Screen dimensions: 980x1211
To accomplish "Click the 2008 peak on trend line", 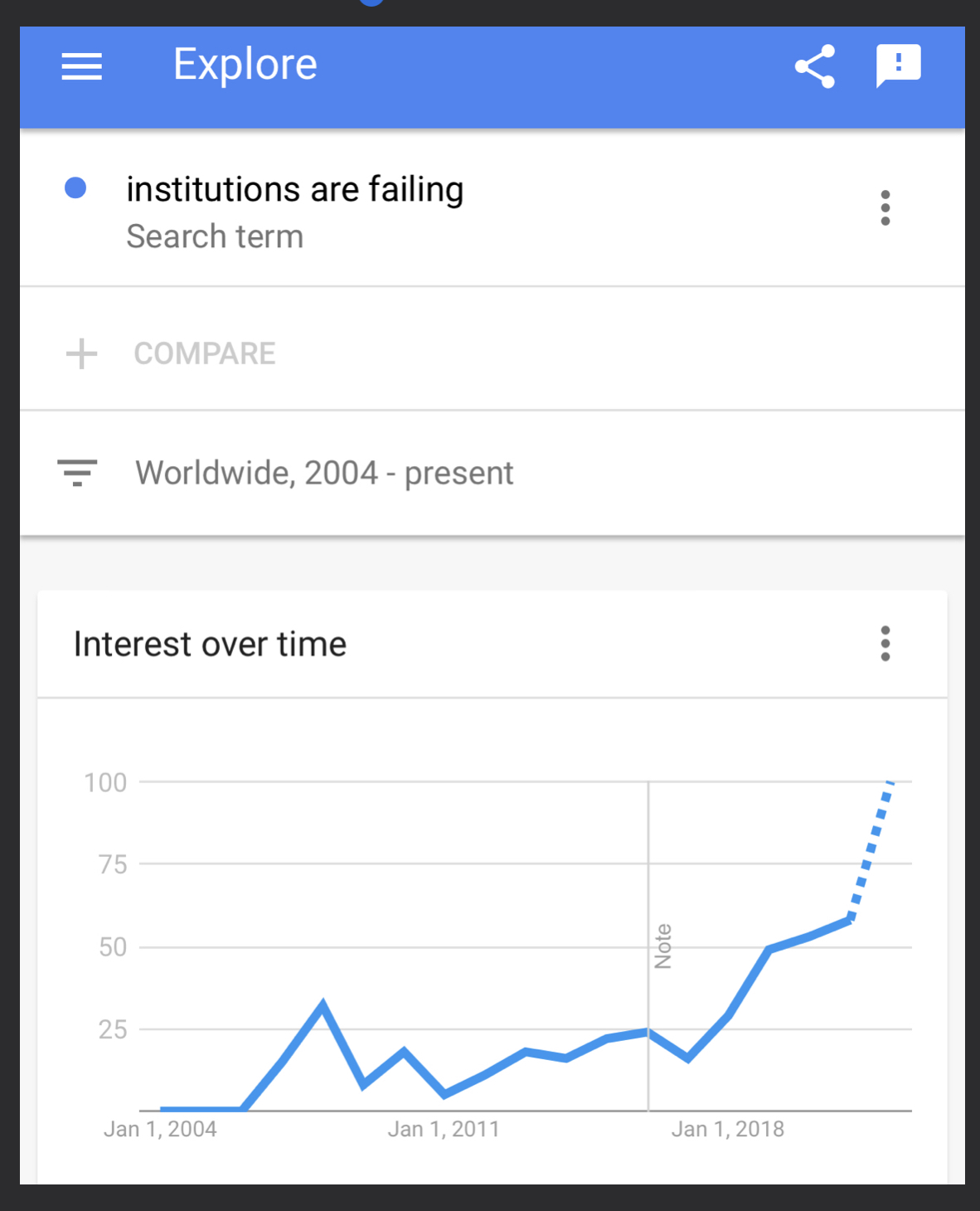I will [323, 1004].
